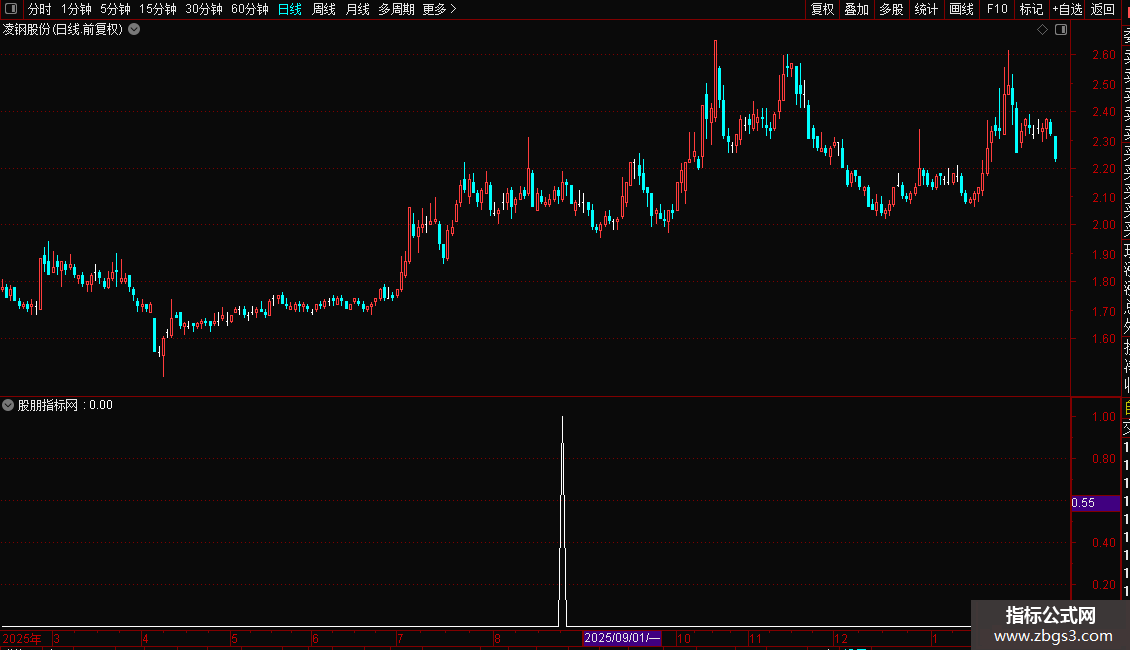Open dropdown beside 凌钢股份 chart title
Image resolution: width=1130 pixels, height=650 pixels.
[x=134, y=30]
